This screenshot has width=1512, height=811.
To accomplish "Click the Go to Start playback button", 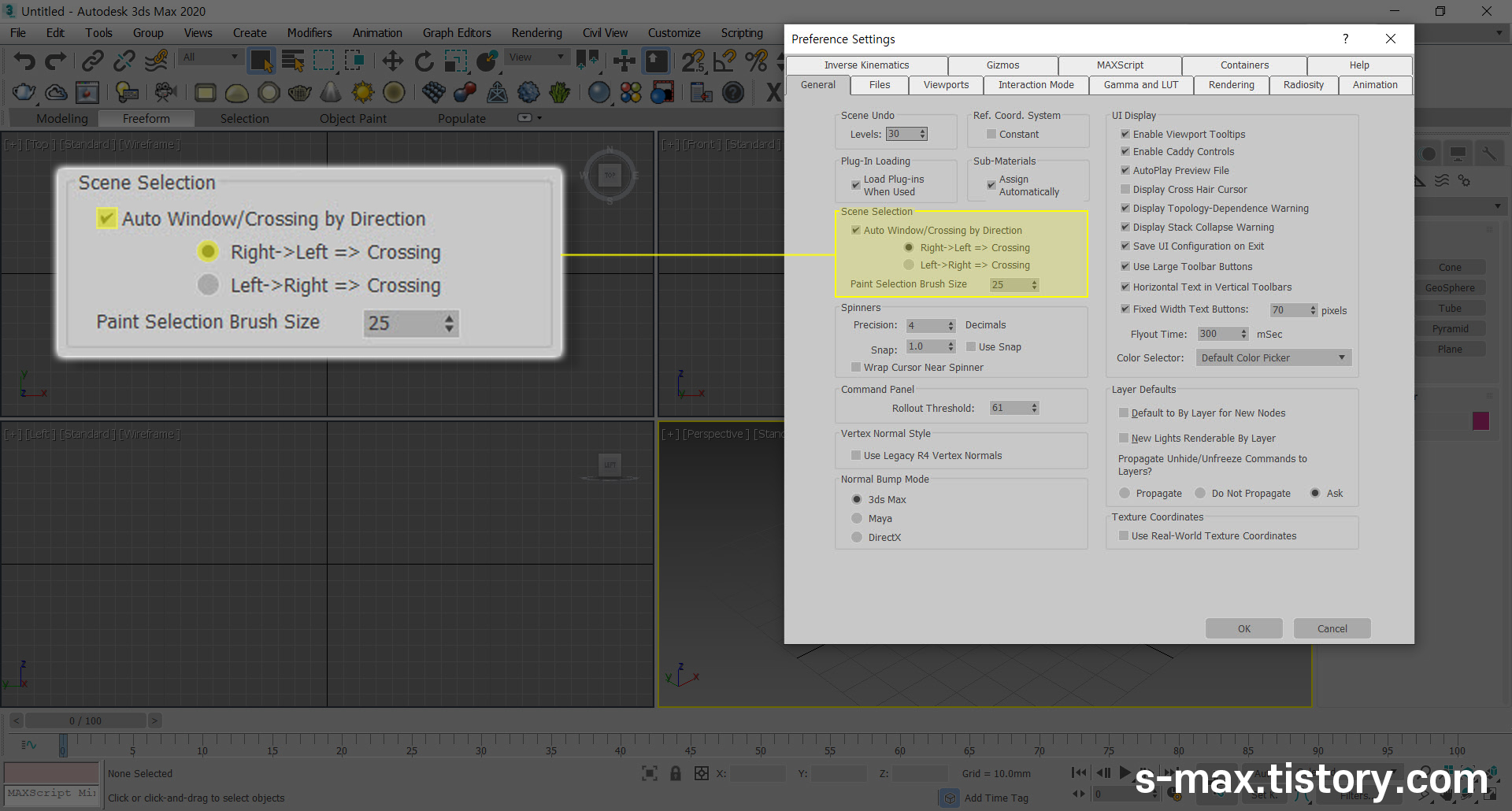I will coord(1079,773).
